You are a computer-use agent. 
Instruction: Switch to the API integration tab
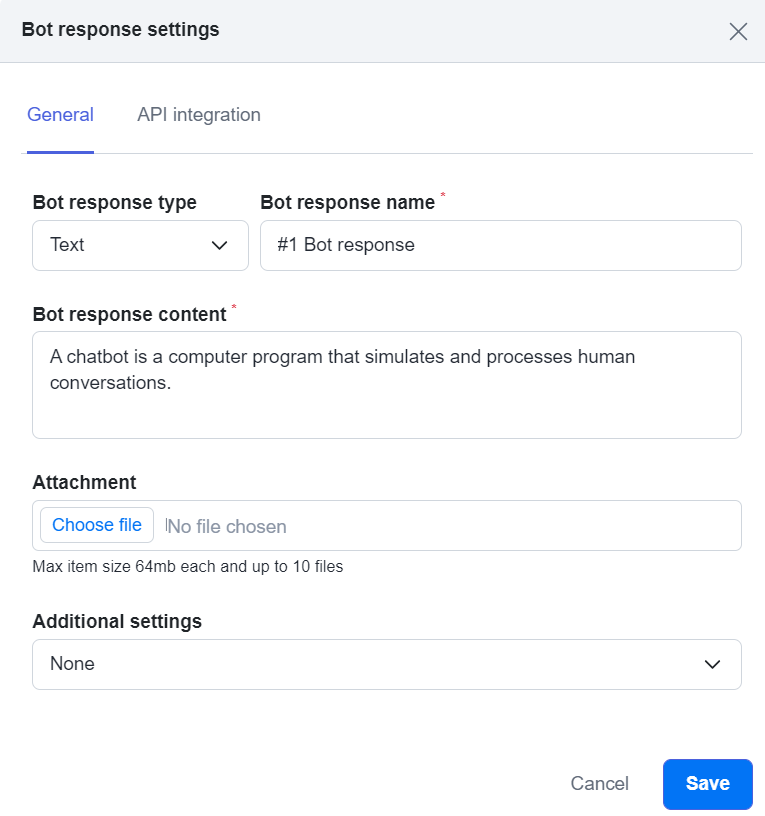(x=198, y=114)
